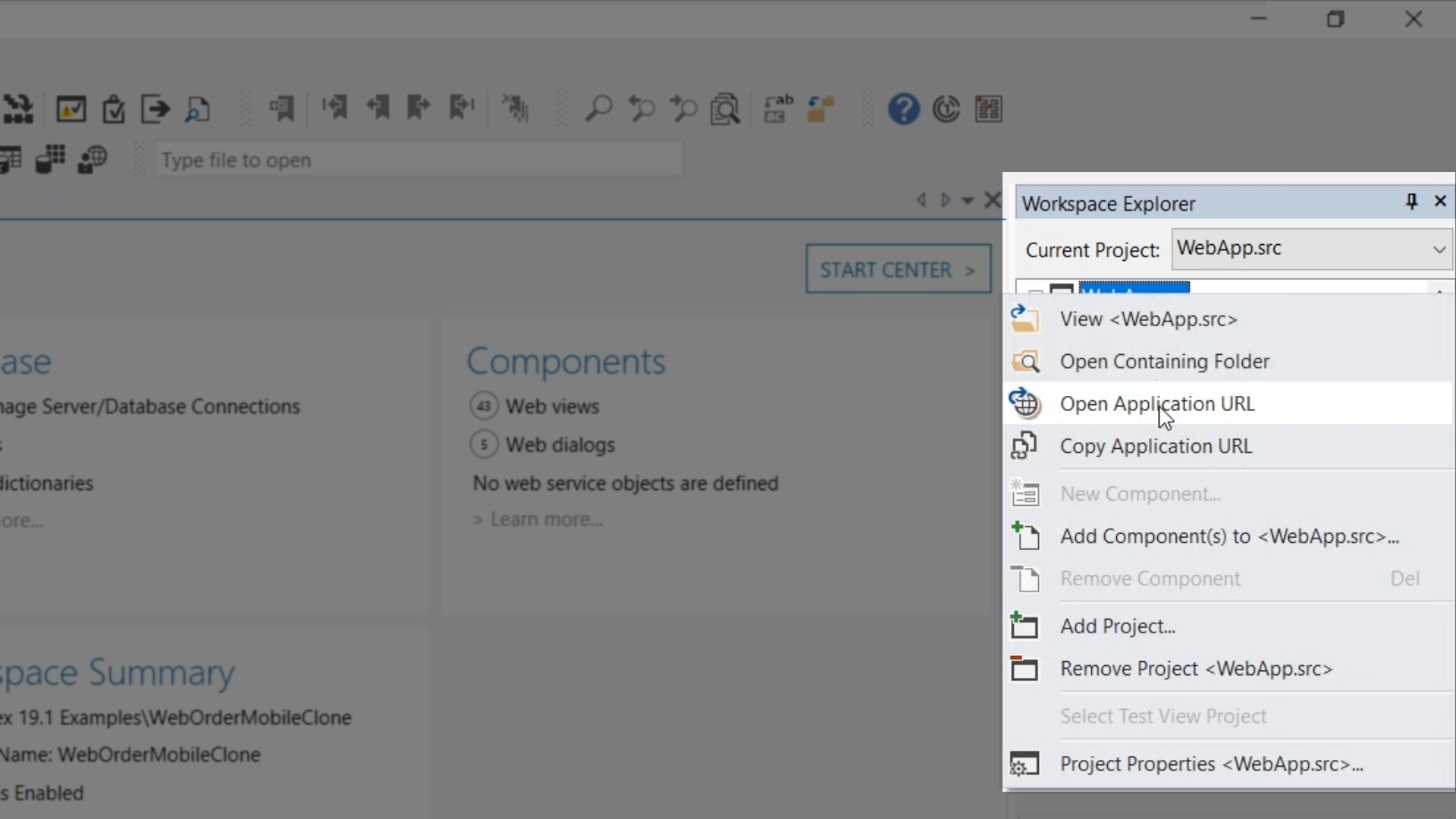
Task: Select Project Properties <WebApp.src> menu entry
Action: [1211, 764]
